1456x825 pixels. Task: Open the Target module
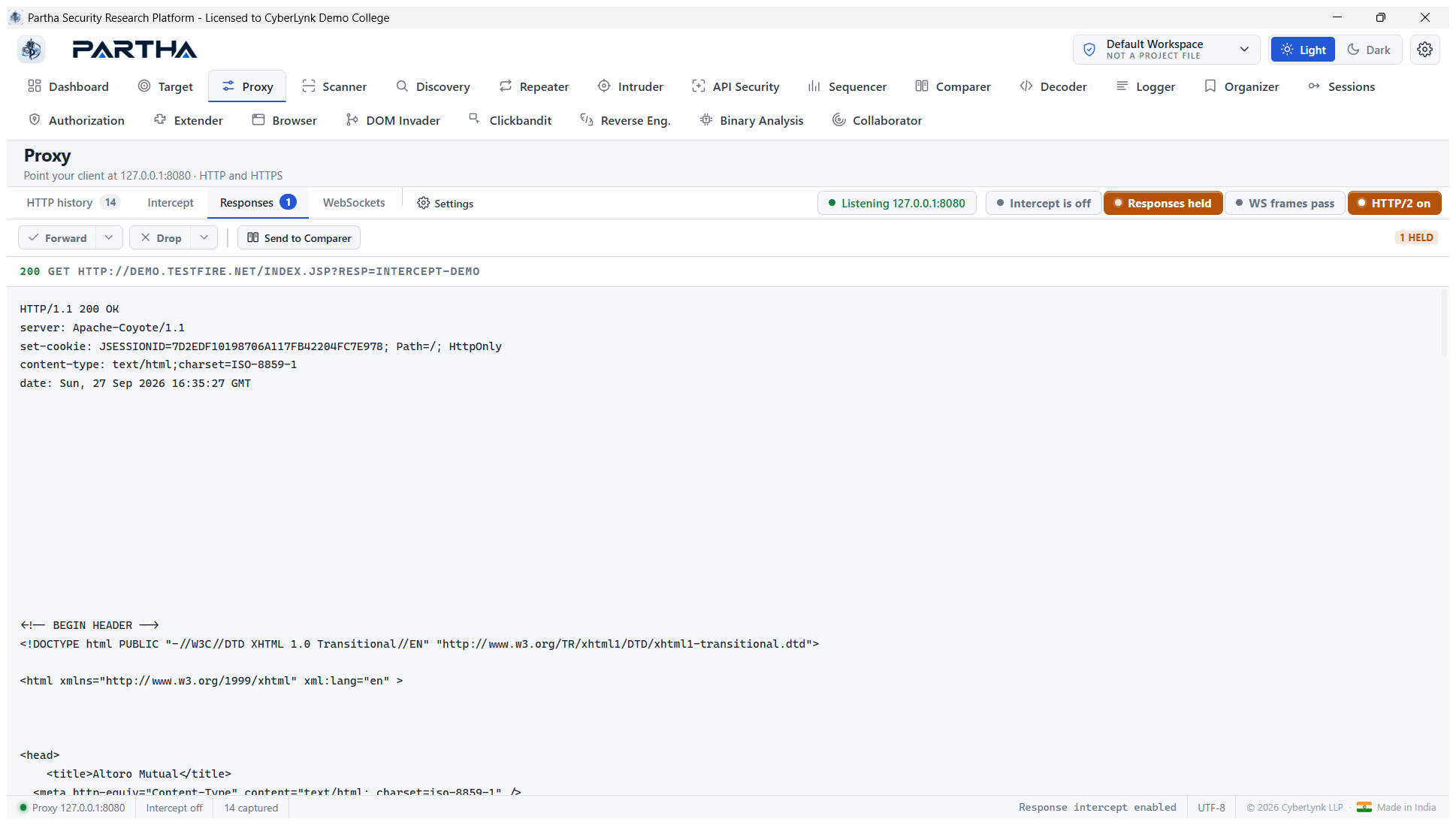coord(166,86)
